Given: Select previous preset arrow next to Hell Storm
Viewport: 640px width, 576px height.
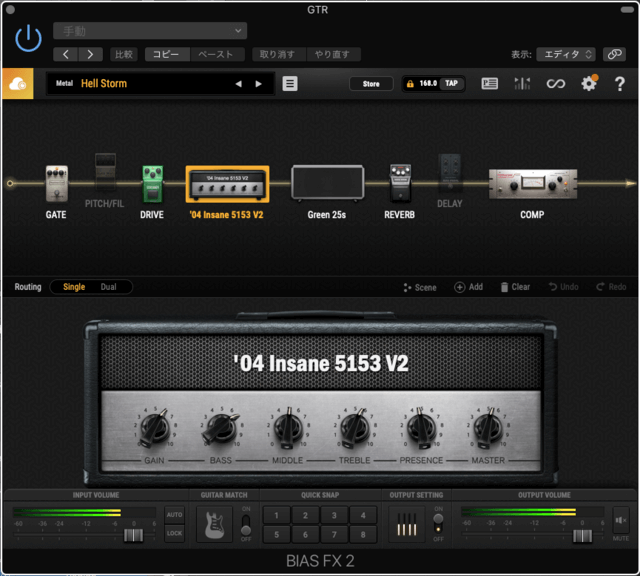Looking at the screenshot, I should 238,84.
